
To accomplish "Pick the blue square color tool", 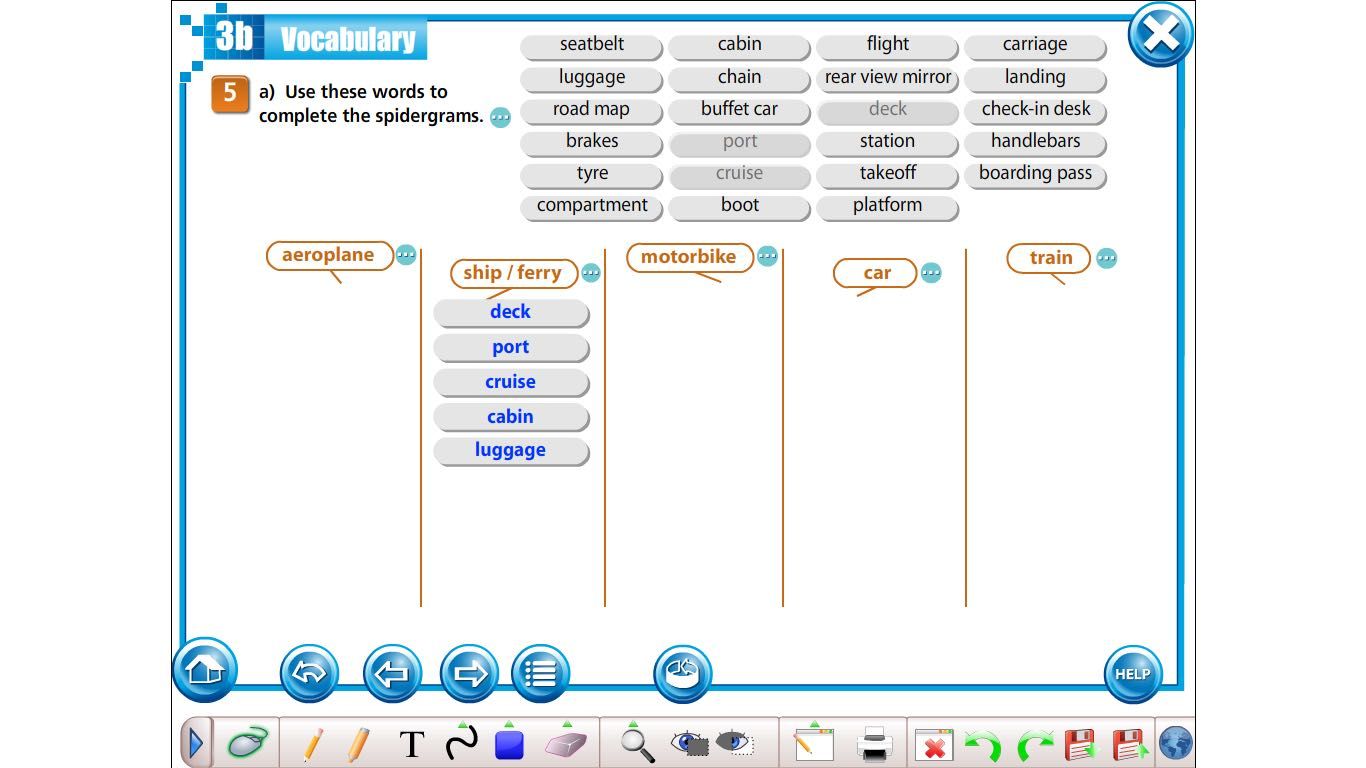I will tap(510, 744).
